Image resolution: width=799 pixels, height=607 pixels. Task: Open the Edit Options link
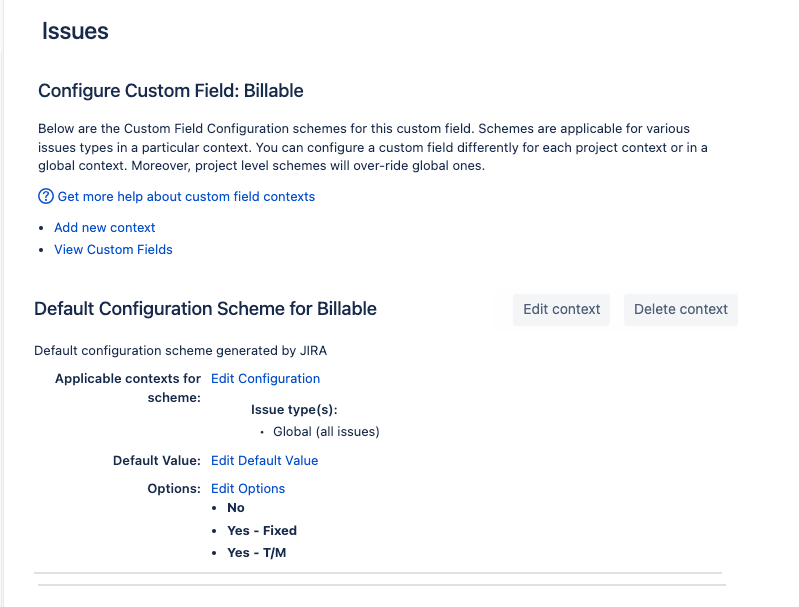click(x=248, y=489)
